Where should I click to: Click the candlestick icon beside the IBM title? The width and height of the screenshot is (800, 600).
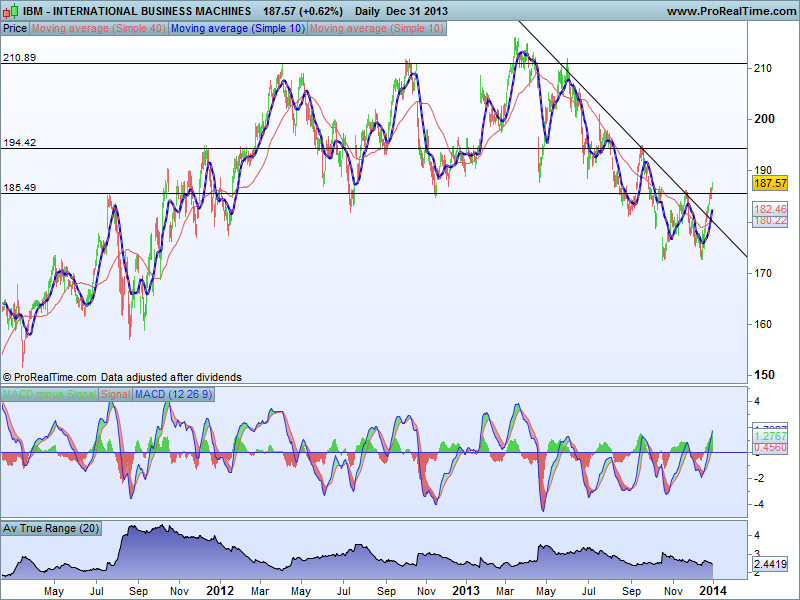point(11,10)
